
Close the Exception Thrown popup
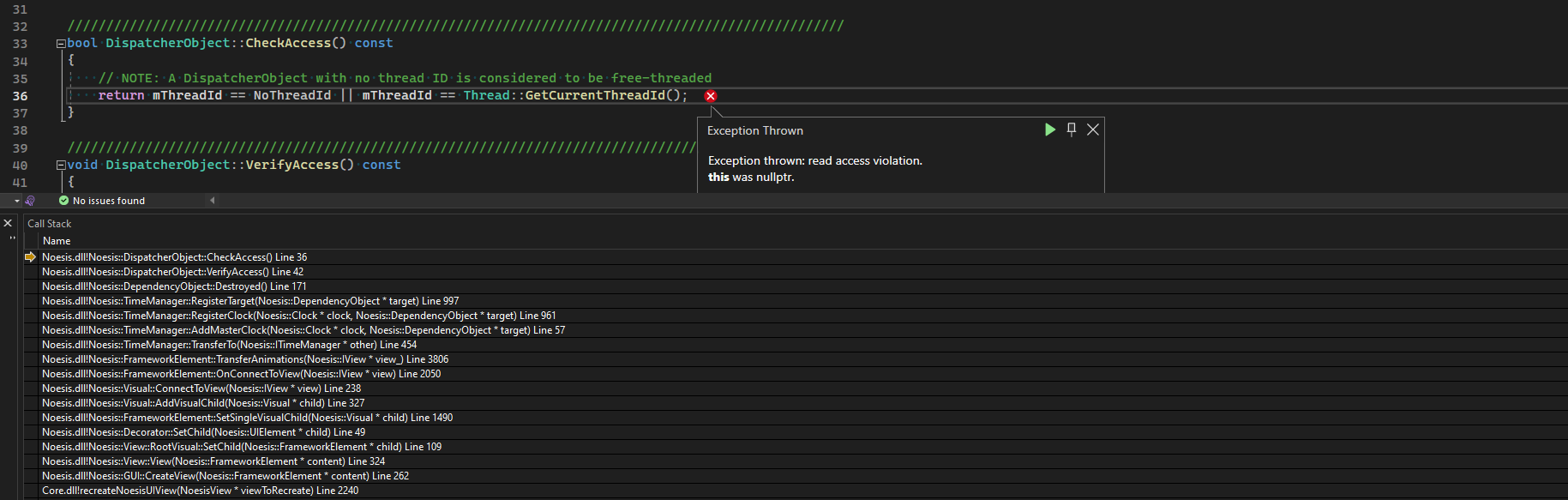1092,130
